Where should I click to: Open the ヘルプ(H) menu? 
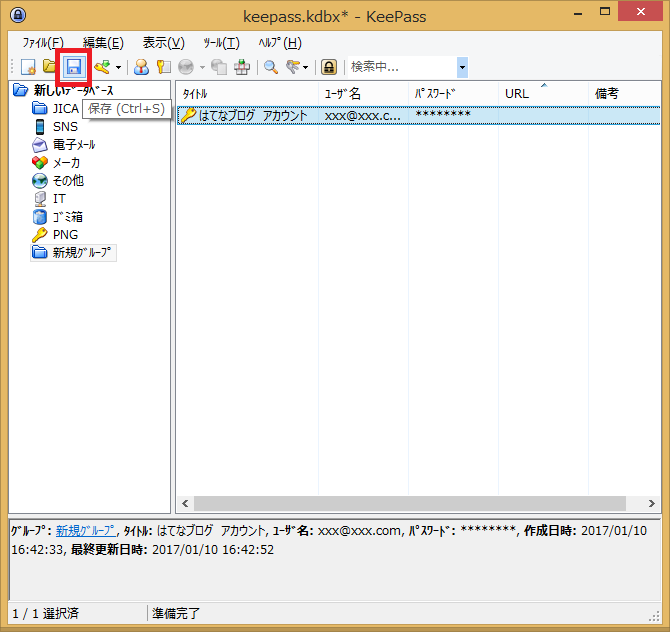(280, 43)
